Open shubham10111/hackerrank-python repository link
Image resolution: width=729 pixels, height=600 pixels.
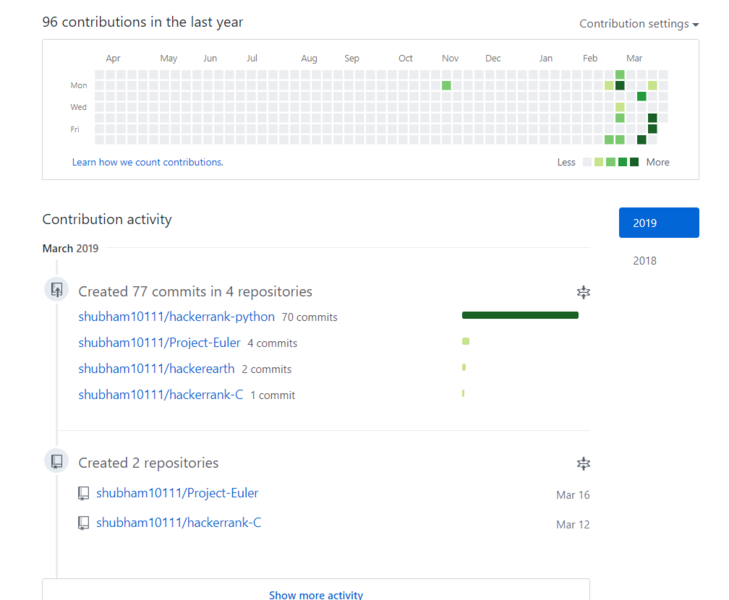tap(175, 317)
